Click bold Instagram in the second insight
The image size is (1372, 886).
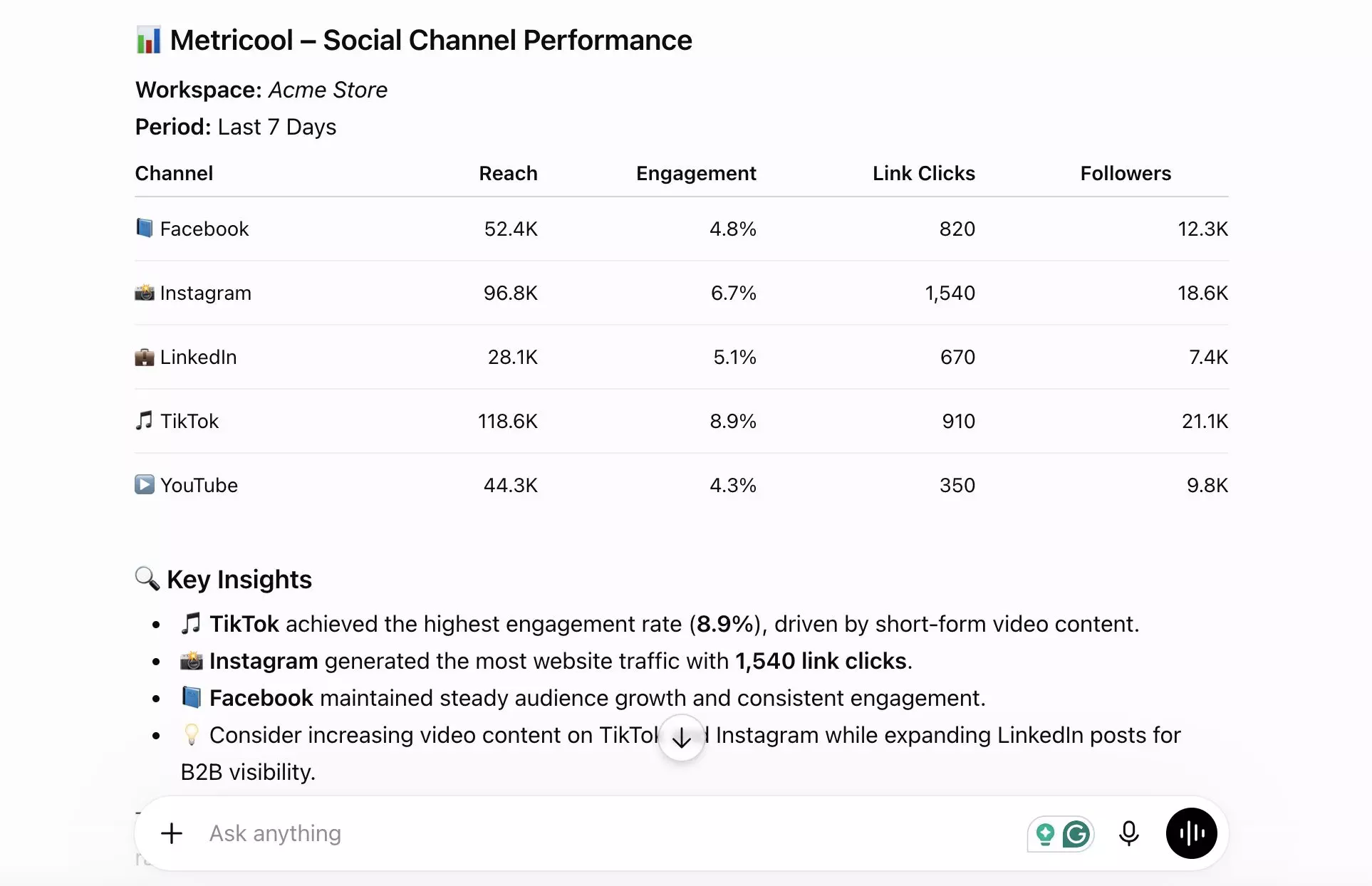pyautogui.click(x=264, y=661)
